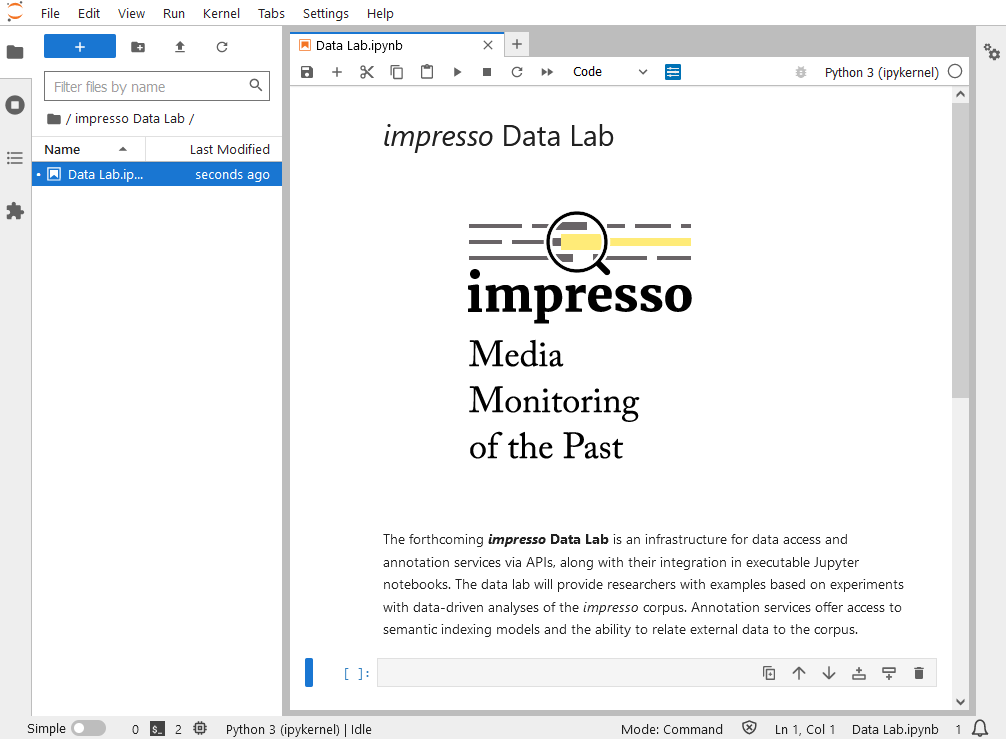
Task: Restart kernel and run all cells
Action: (547, 72)
